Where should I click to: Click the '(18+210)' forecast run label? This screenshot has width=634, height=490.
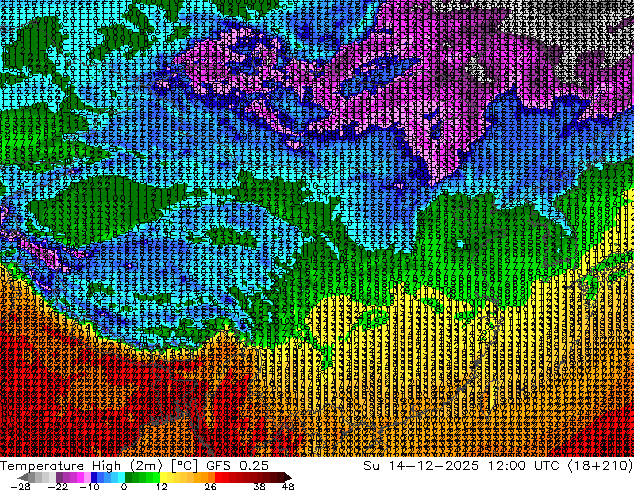(x=600, y=466)
